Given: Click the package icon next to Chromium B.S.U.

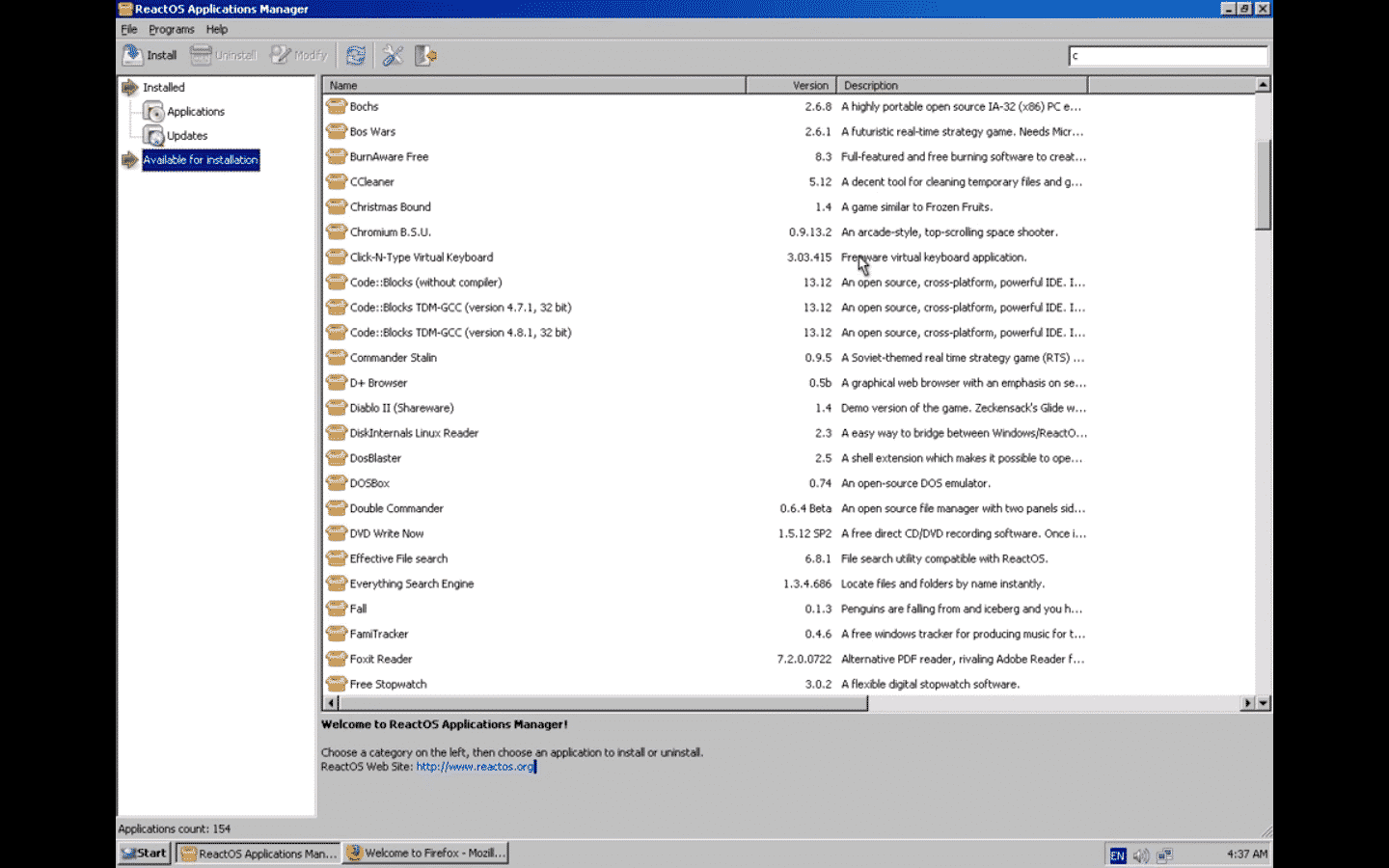Looking at the screenshot, I should point(336,231).
